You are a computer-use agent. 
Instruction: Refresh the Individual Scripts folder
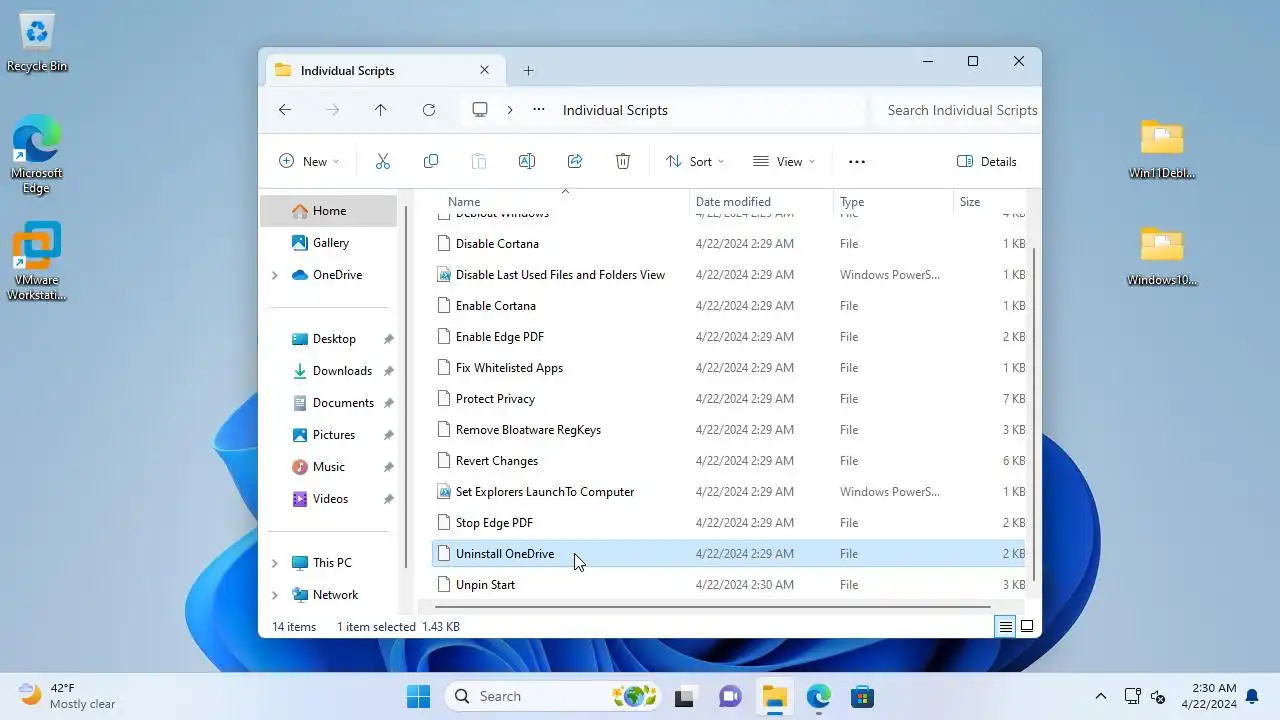pos(429,110)
